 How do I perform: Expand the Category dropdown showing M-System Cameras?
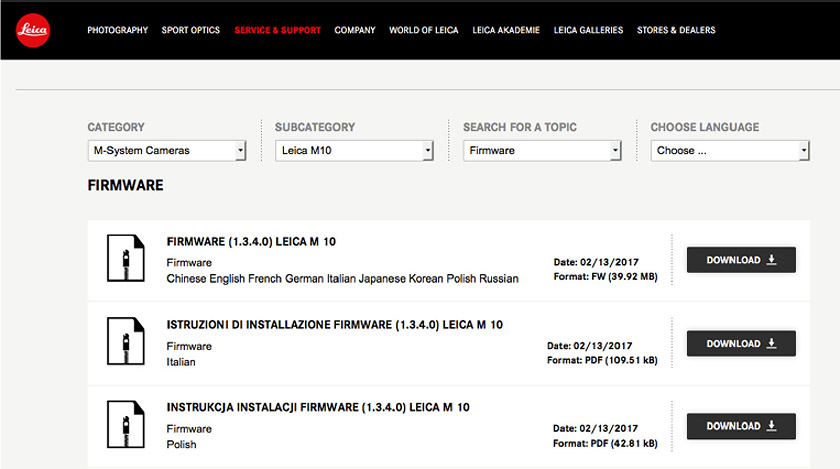coord(167,151)
